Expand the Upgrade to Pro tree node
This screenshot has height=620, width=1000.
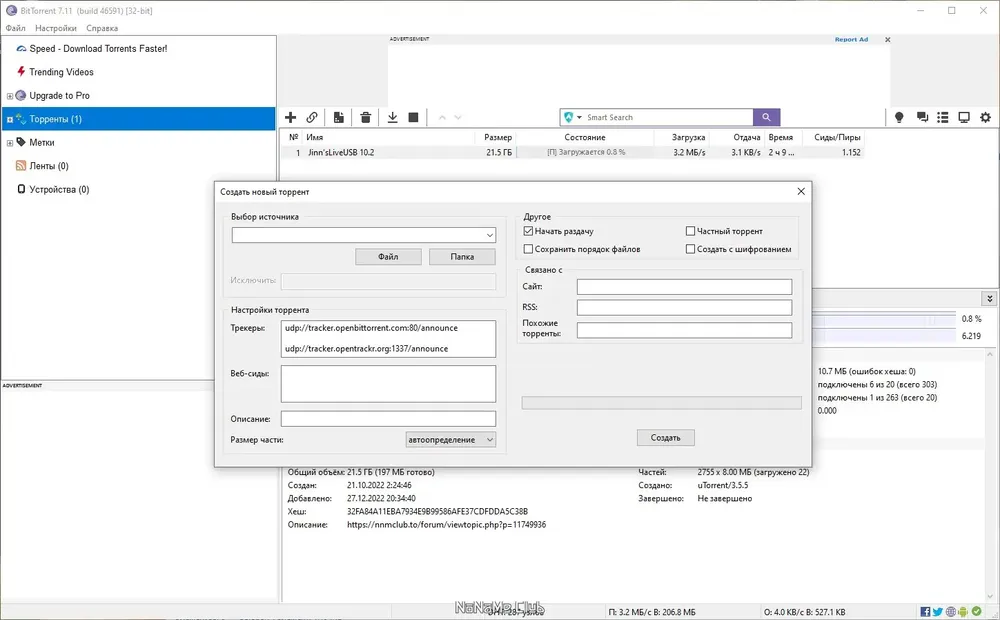click(x=10, y=96)
